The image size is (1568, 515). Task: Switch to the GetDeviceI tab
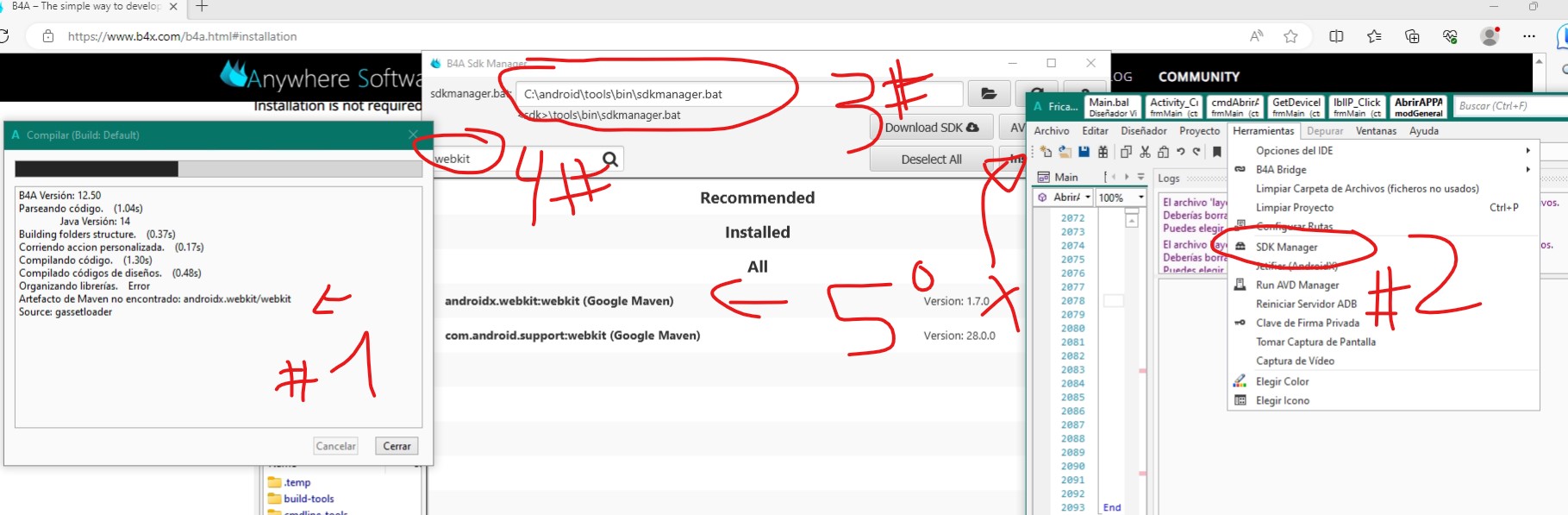(x=1296, y=107)
